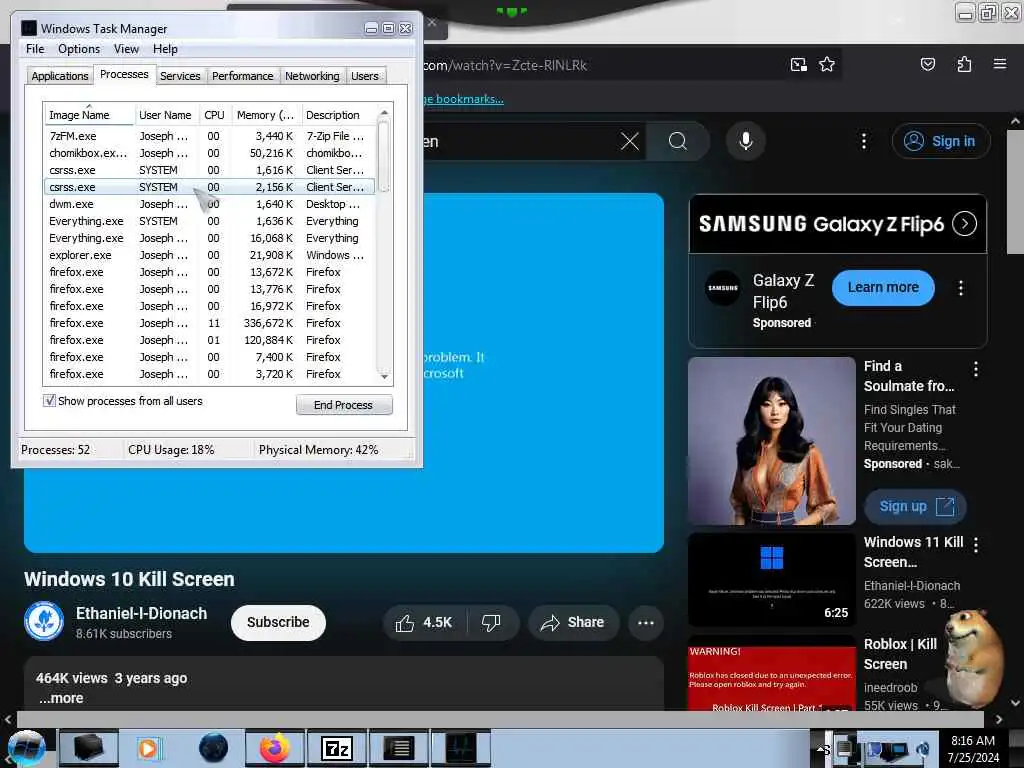Click the Firefox address bar URL

click(x=505, y=65)
